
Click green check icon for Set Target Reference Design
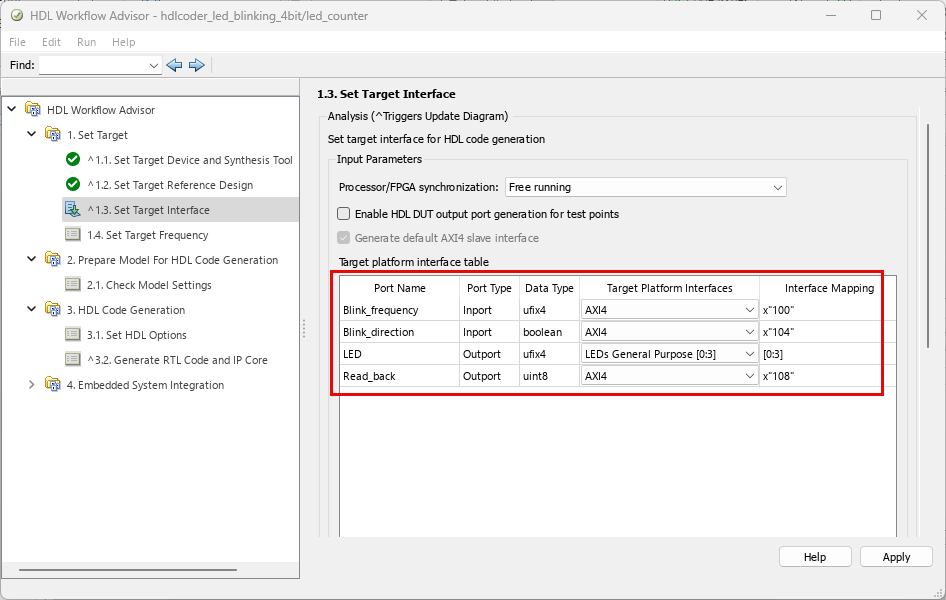coord(73,185)
